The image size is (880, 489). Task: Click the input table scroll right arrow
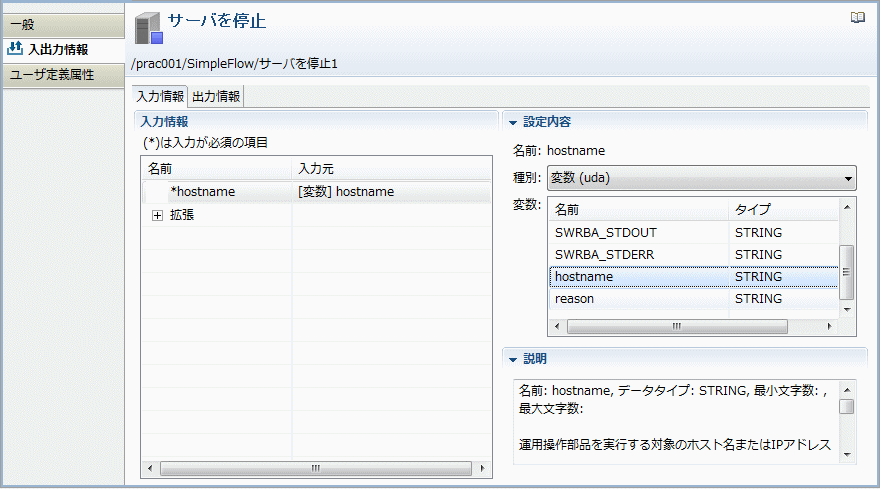[x=483, y=468]
